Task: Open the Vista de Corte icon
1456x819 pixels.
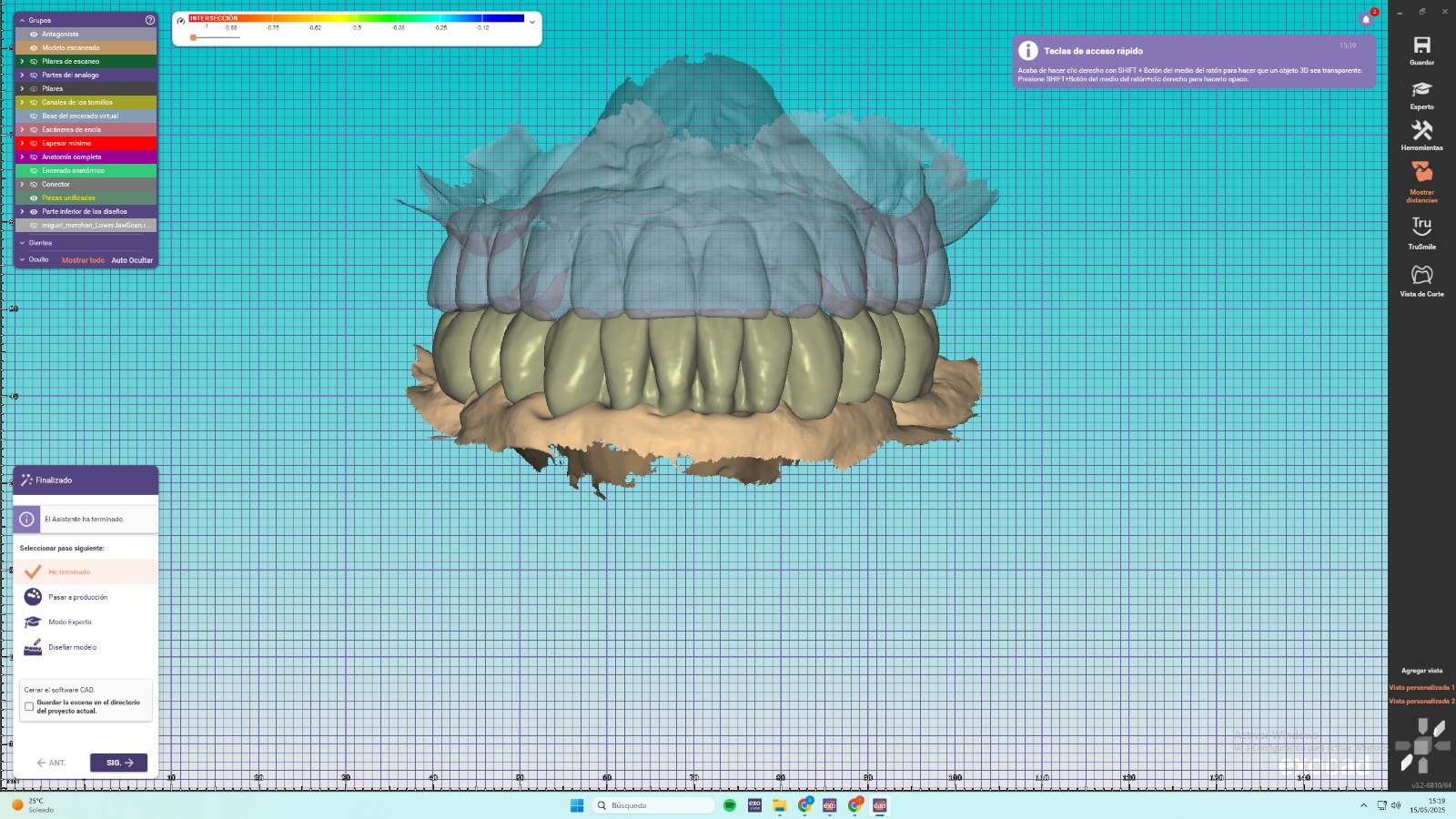Action: click(1421, 276)
